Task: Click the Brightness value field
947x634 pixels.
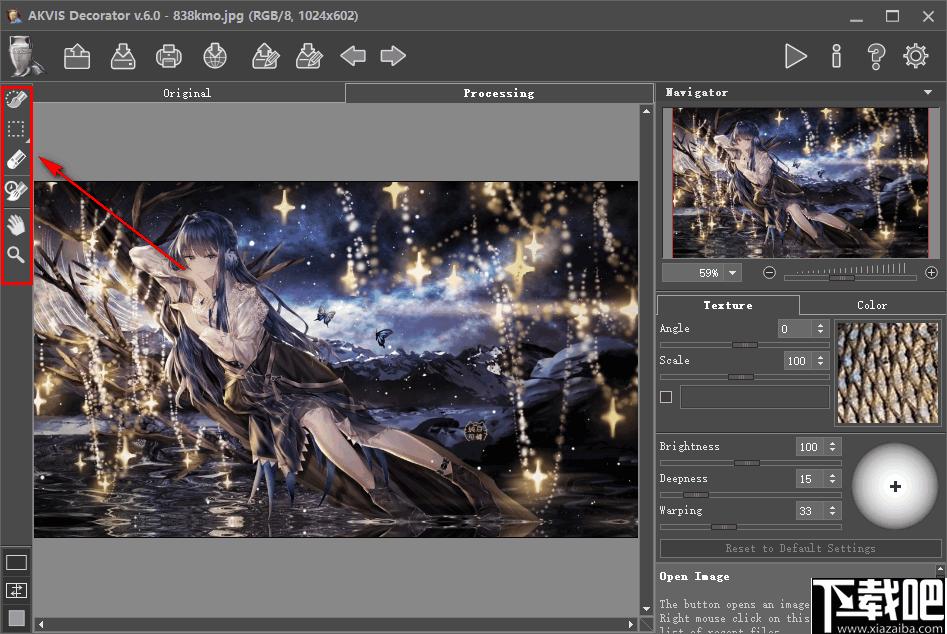Action: (x=810, y=447)
